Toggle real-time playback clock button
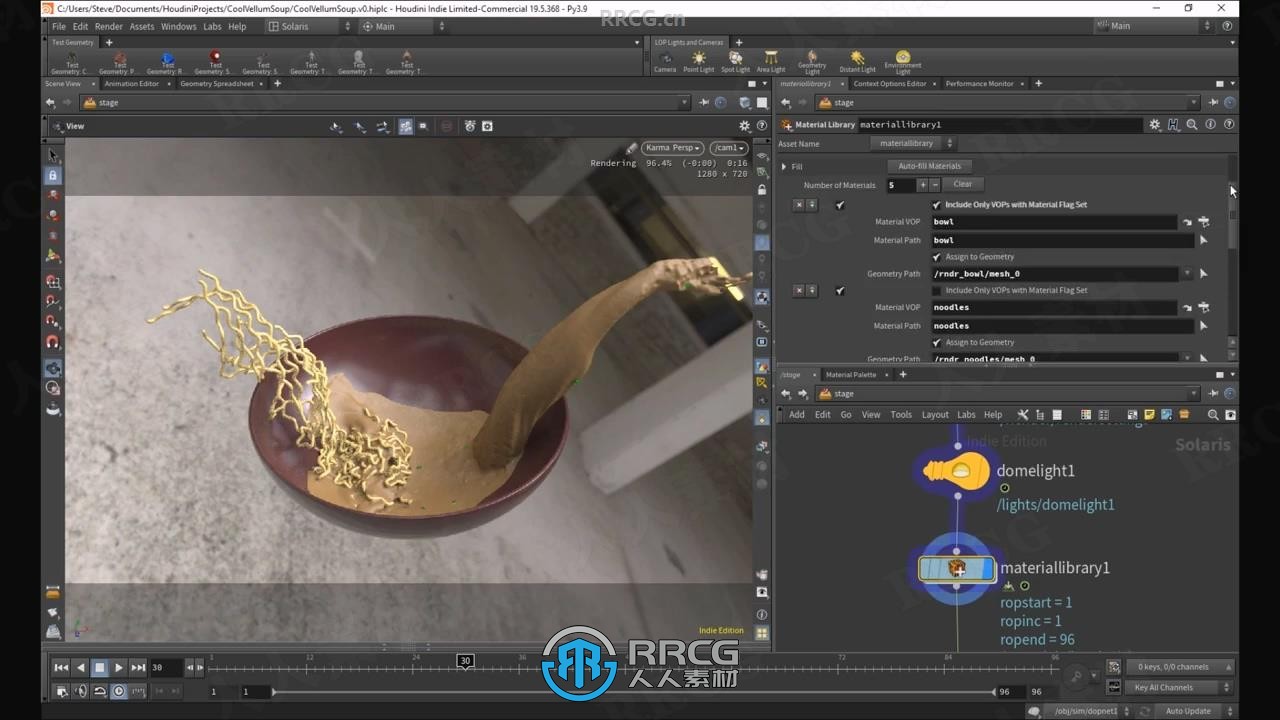 (119, 691)
